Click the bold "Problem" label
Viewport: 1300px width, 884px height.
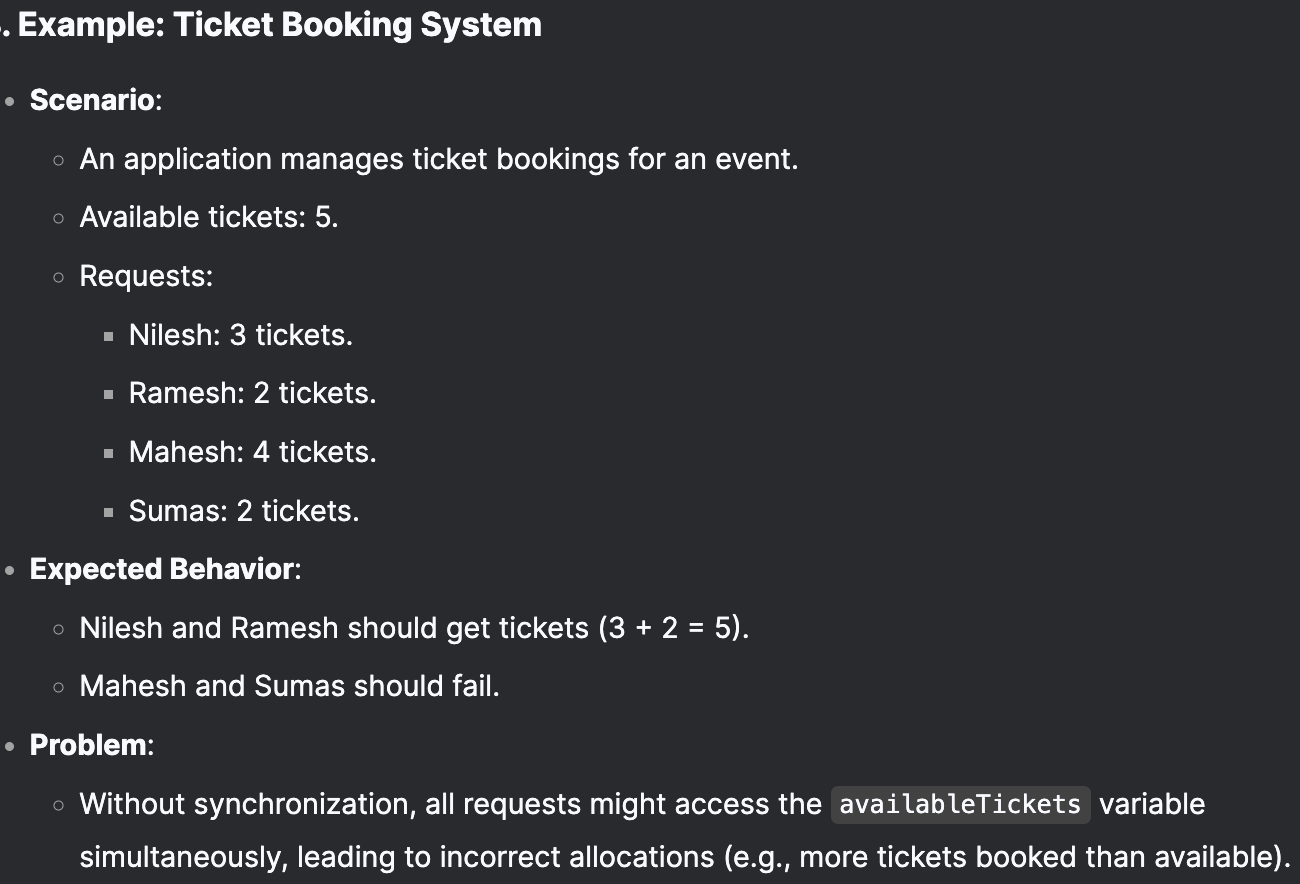pos(88,745)
